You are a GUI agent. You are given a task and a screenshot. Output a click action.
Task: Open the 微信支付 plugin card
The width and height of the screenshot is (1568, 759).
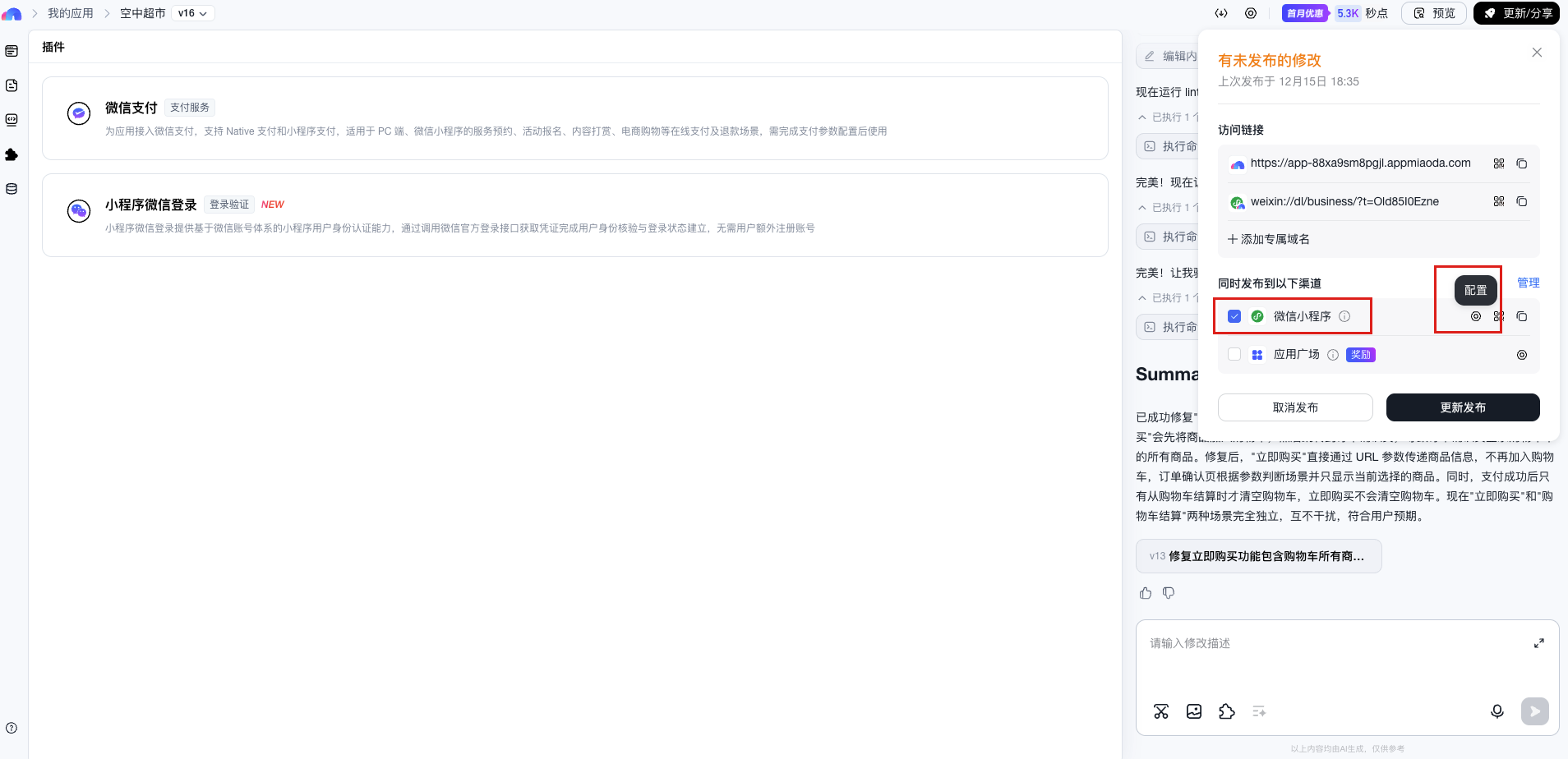click(574, 118)
